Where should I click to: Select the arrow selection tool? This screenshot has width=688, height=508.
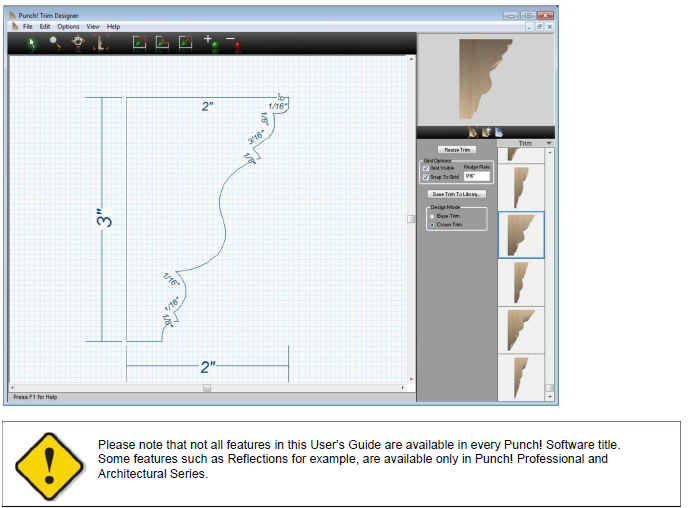(32, 43)
